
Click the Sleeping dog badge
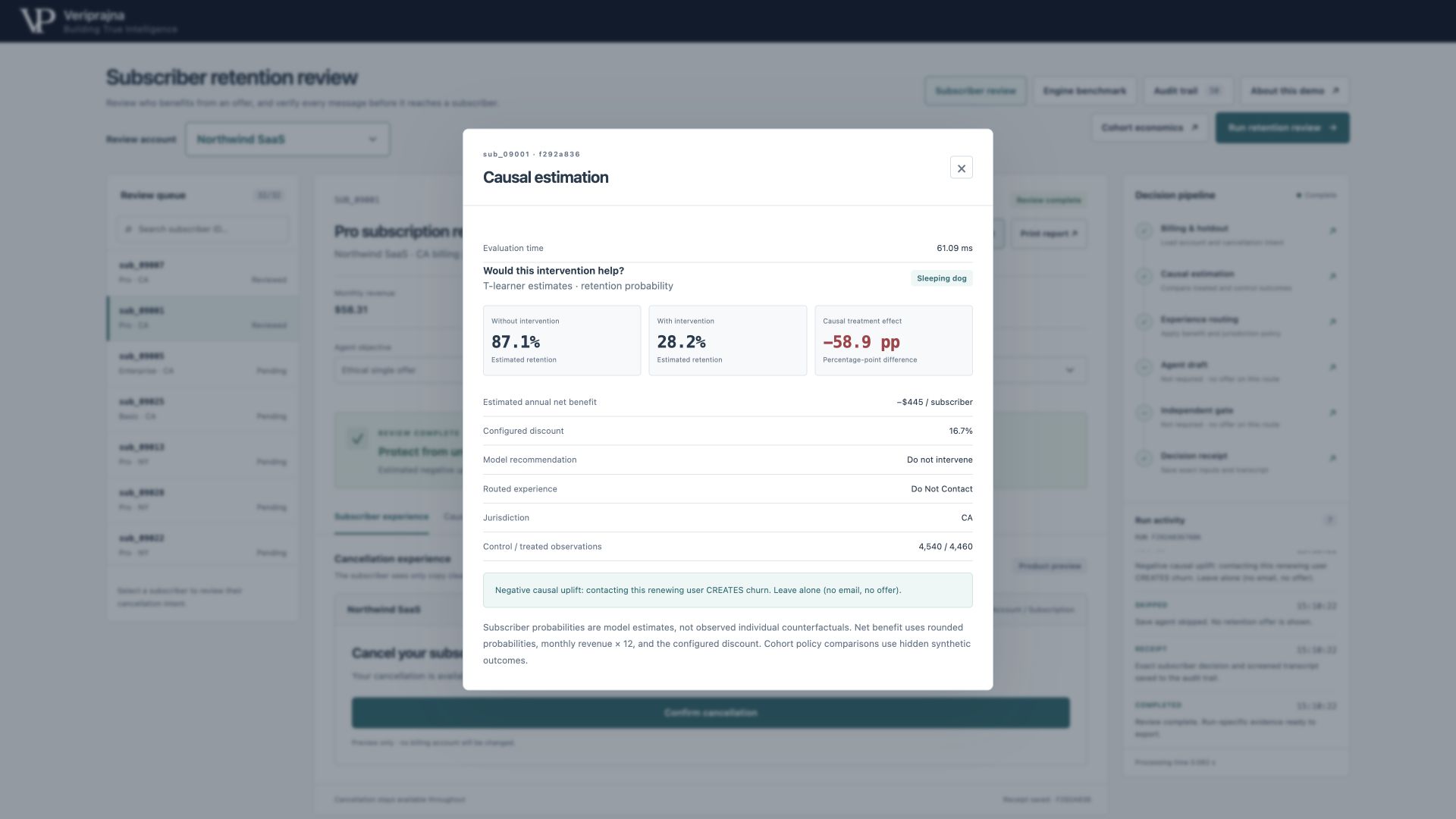941,278
